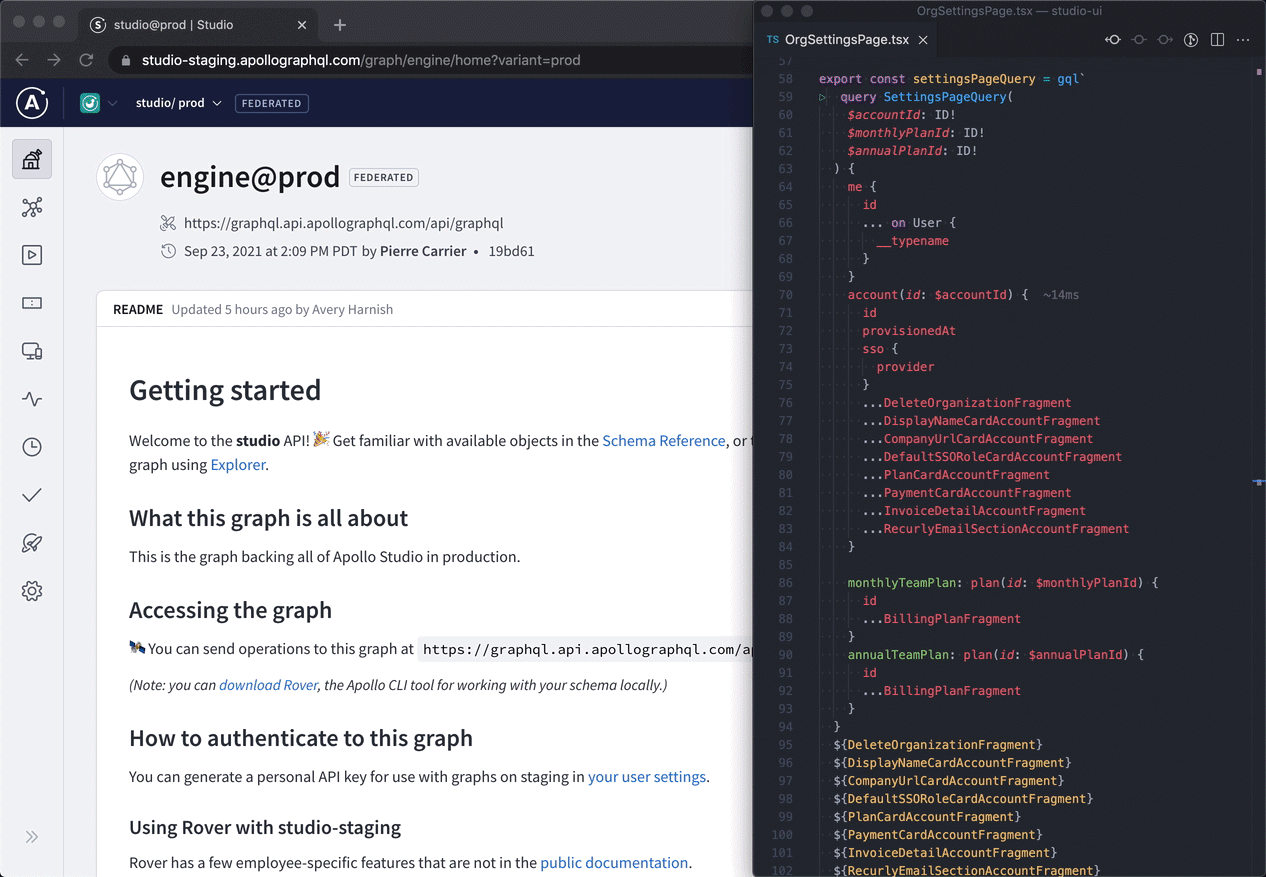1266x877 pixels.
Task: Click line number 85 in the gutter
Action: tap(785, 565)
